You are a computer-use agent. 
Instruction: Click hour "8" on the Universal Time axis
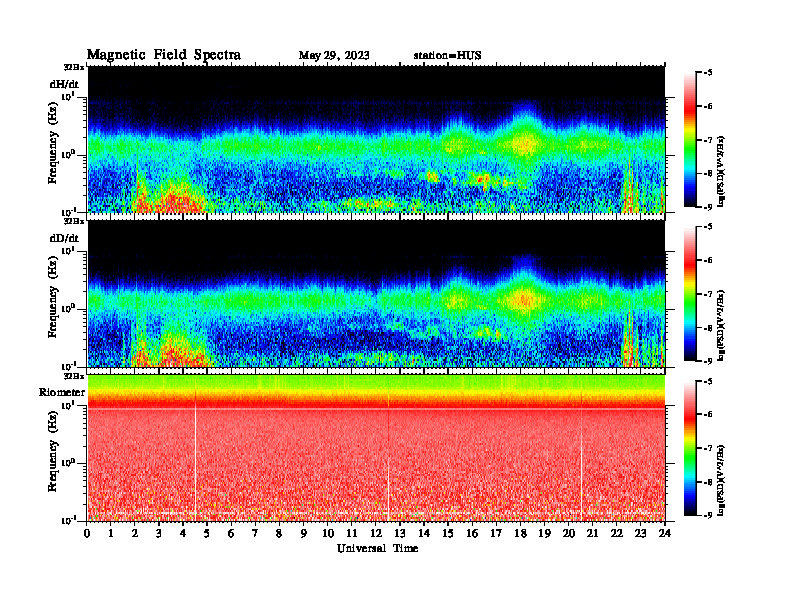pyautogui.click(x=279, y=534)
